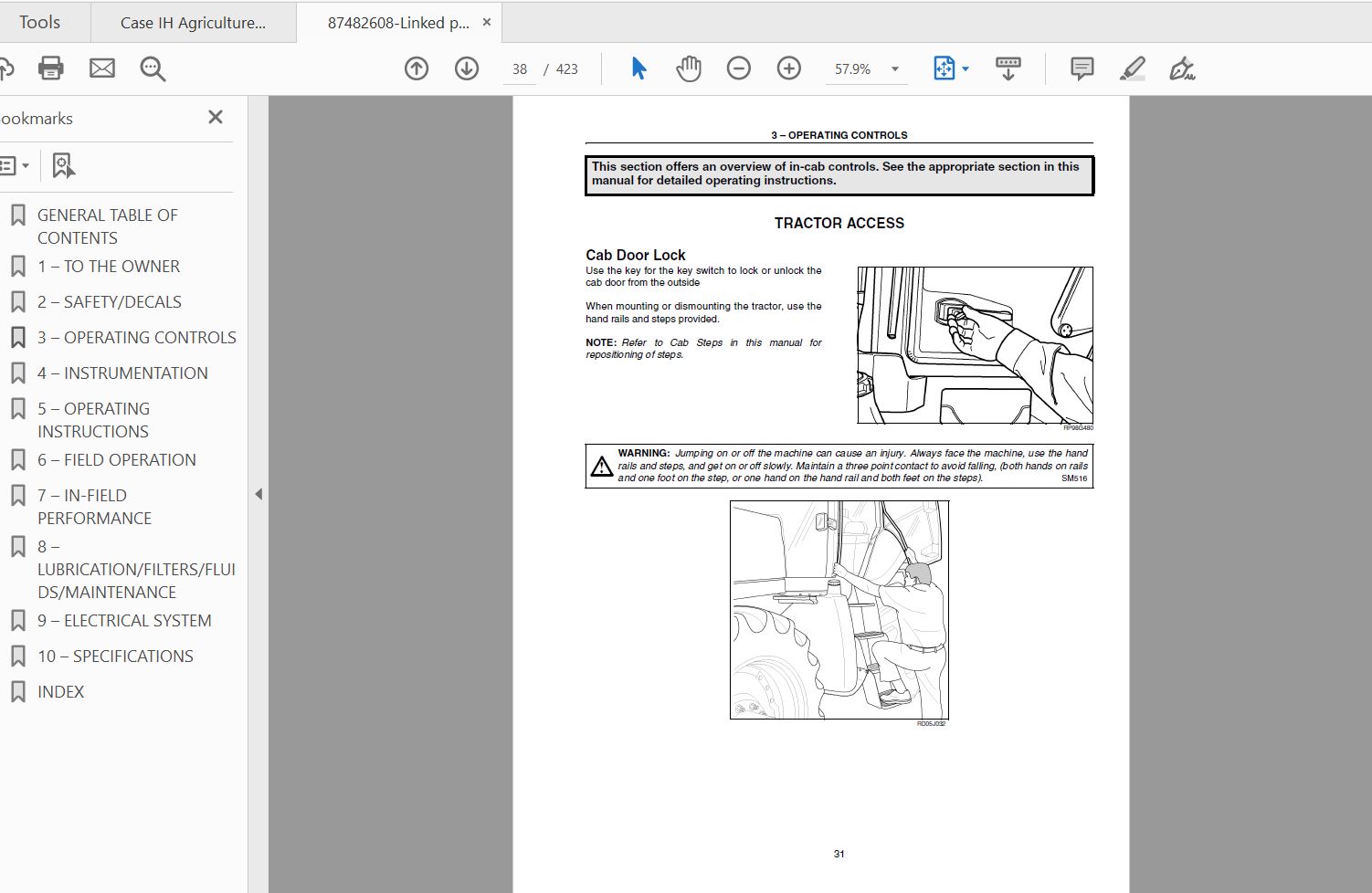1372x893 pixels.
Task: Activate the selection arrow tool
Action: click(x=638, y=68)
